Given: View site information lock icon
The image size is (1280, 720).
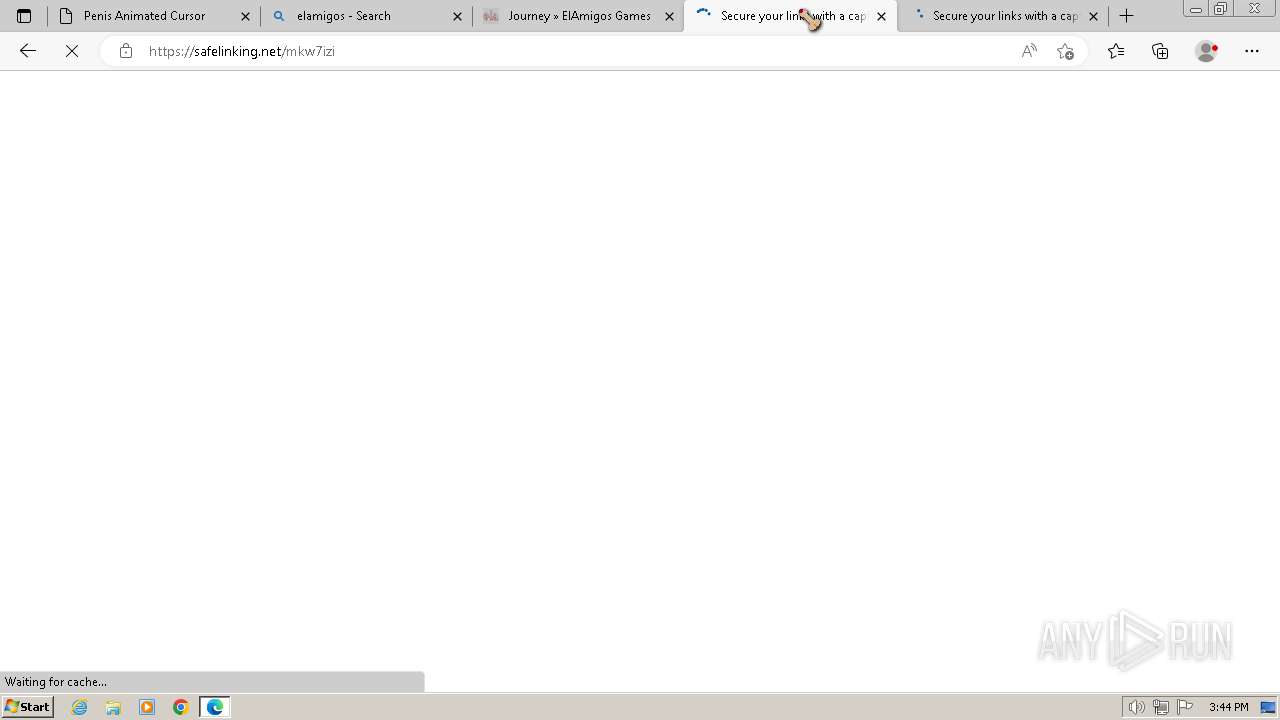Looking at the screenshot, I should [x=125, y=51].
